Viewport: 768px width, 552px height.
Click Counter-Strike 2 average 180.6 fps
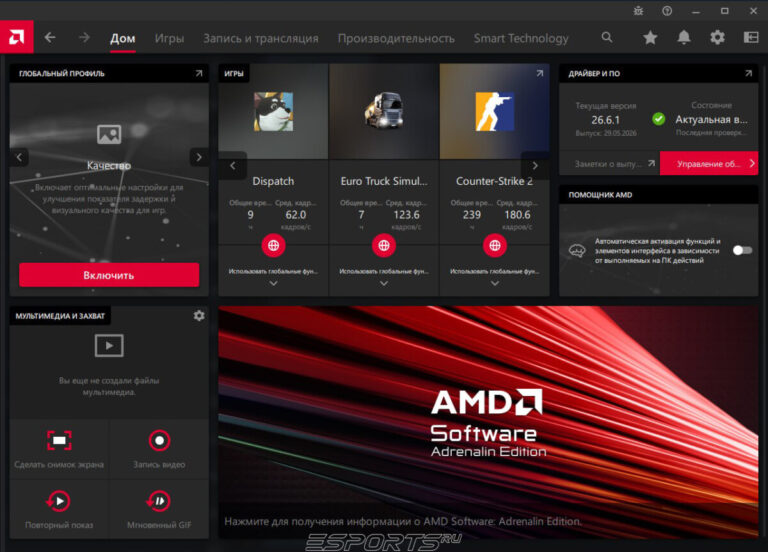(517, 215)
